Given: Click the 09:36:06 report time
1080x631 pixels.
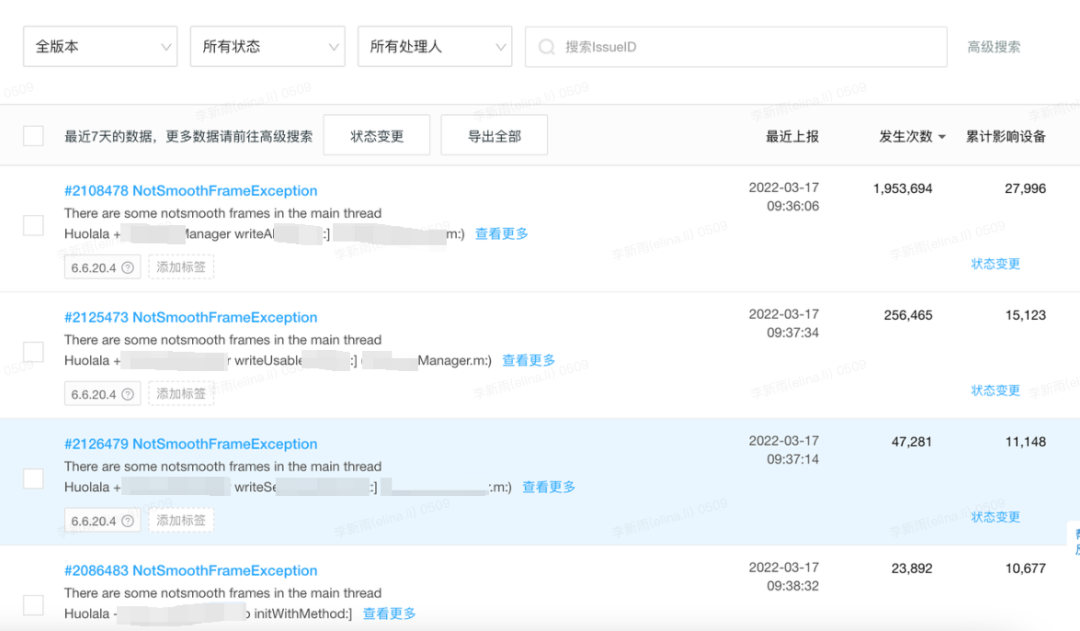Looking at the screenshot, I should pos(793,206).
